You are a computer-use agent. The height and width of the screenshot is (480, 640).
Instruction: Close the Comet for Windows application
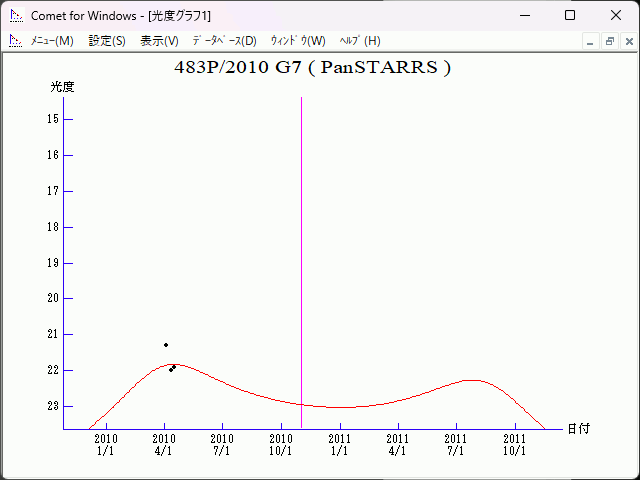[x=616, y=16]
